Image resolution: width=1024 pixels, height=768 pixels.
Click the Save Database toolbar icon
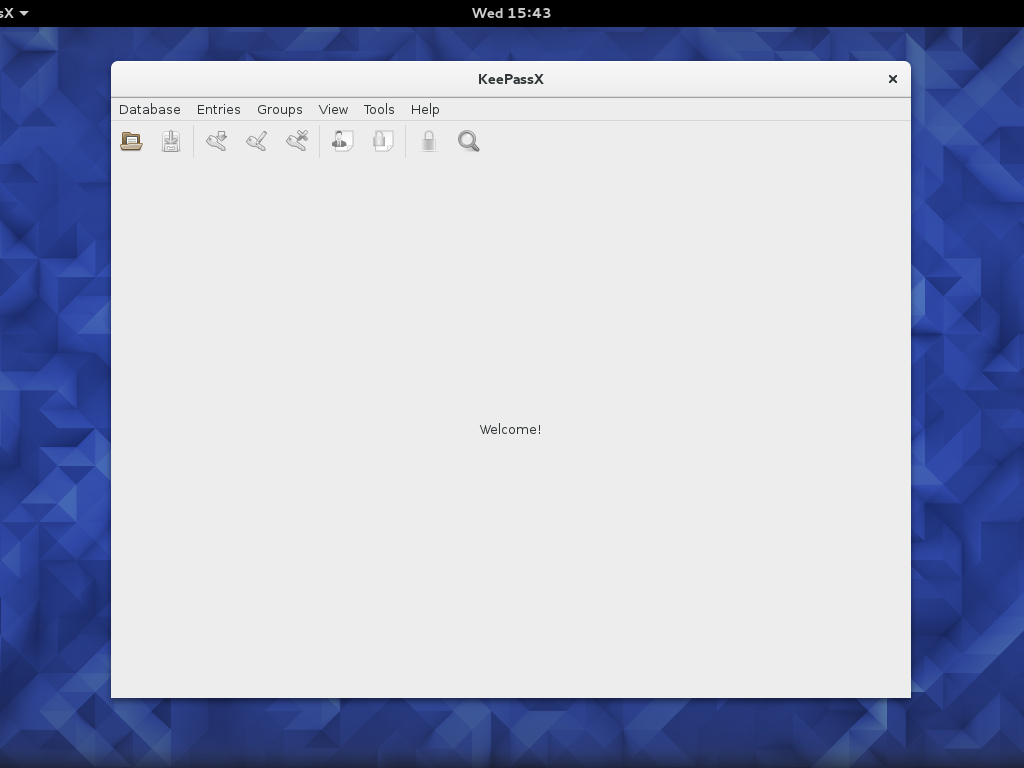[171, 141]
